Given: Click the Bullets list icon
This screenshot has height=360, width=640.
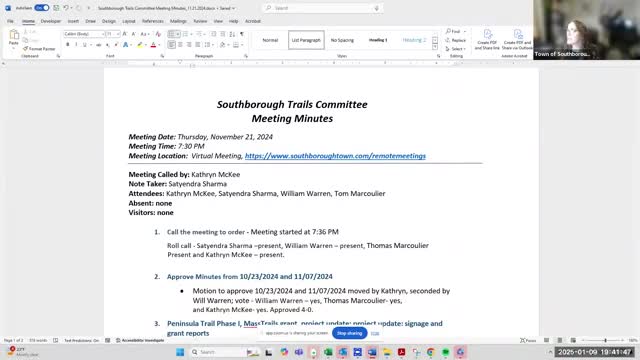Looking at the screenshot, I should tap(171, 34).
